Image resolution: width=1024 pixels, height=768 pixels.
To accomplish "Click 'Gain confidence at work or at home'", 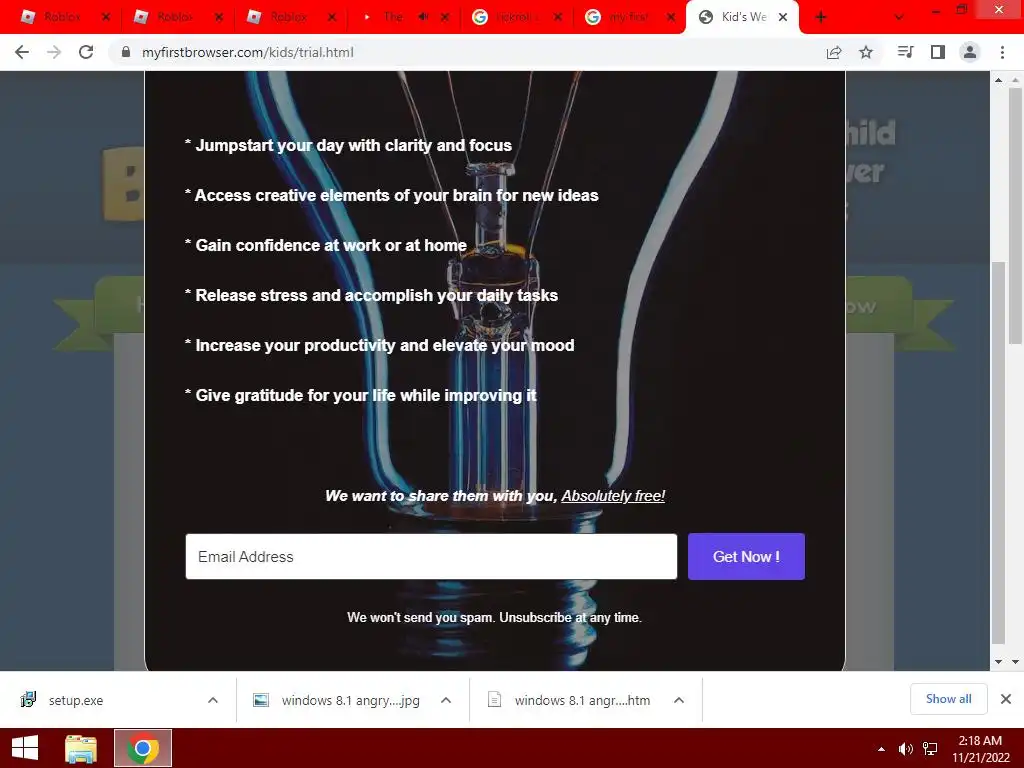I will (x=331, y=245).
